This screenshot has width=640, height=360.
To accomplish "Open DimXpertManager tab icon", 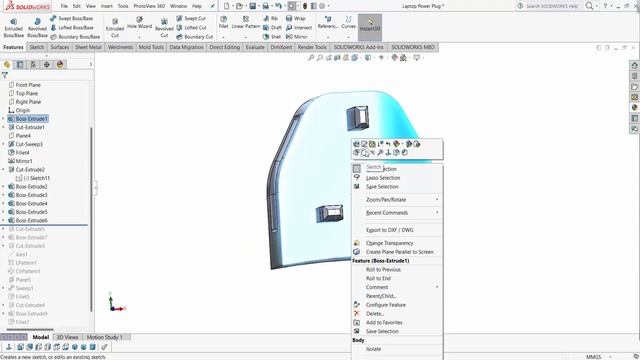I will click(47, 64).
